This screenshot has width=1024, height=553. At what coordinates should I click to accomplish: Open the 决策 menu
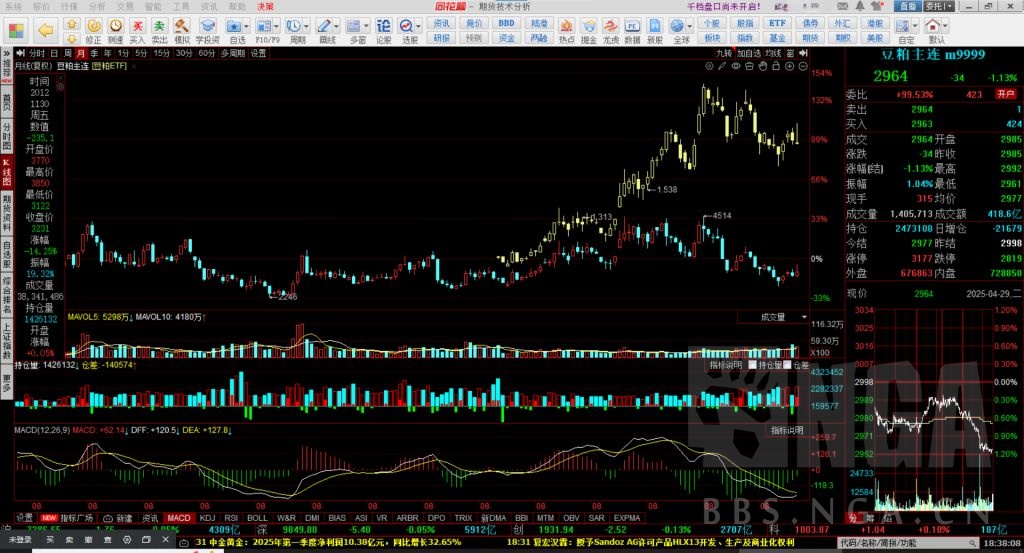pos(265,6)
